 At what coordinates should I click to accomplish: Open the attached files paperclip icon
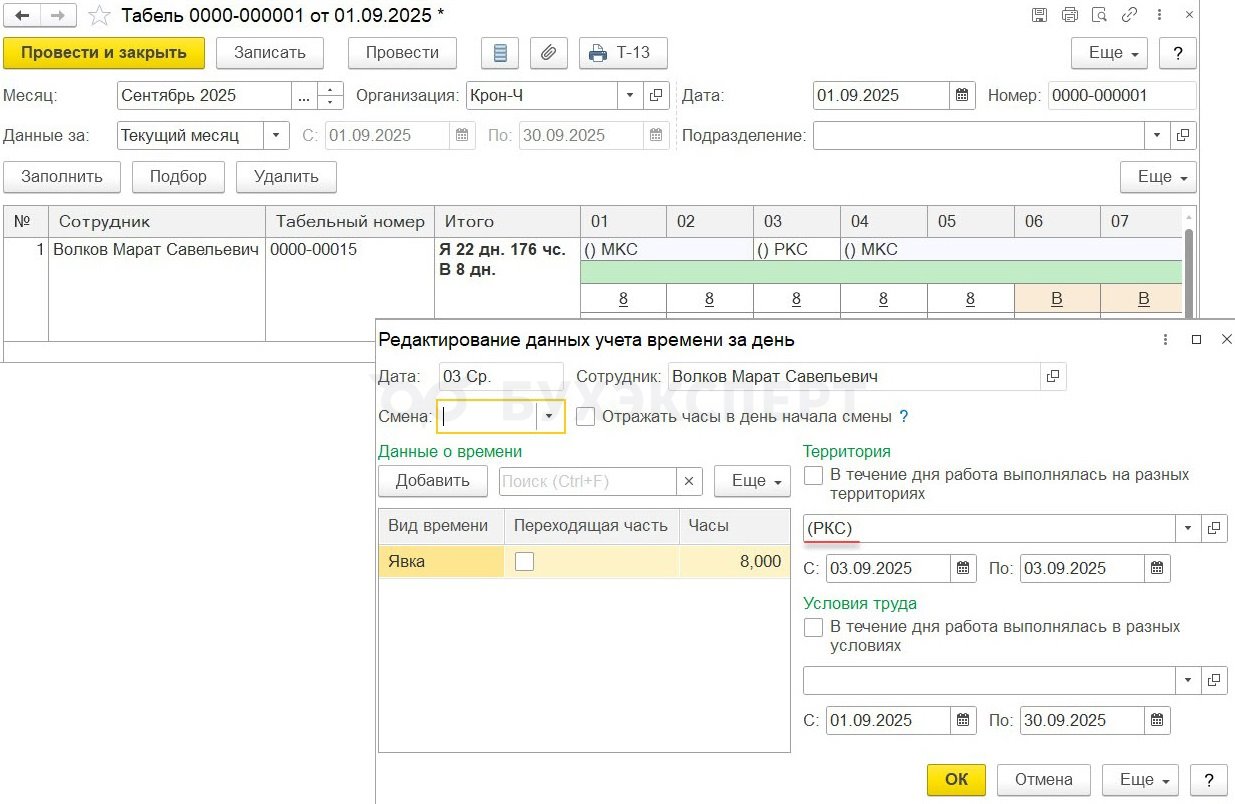coord(548,53)
